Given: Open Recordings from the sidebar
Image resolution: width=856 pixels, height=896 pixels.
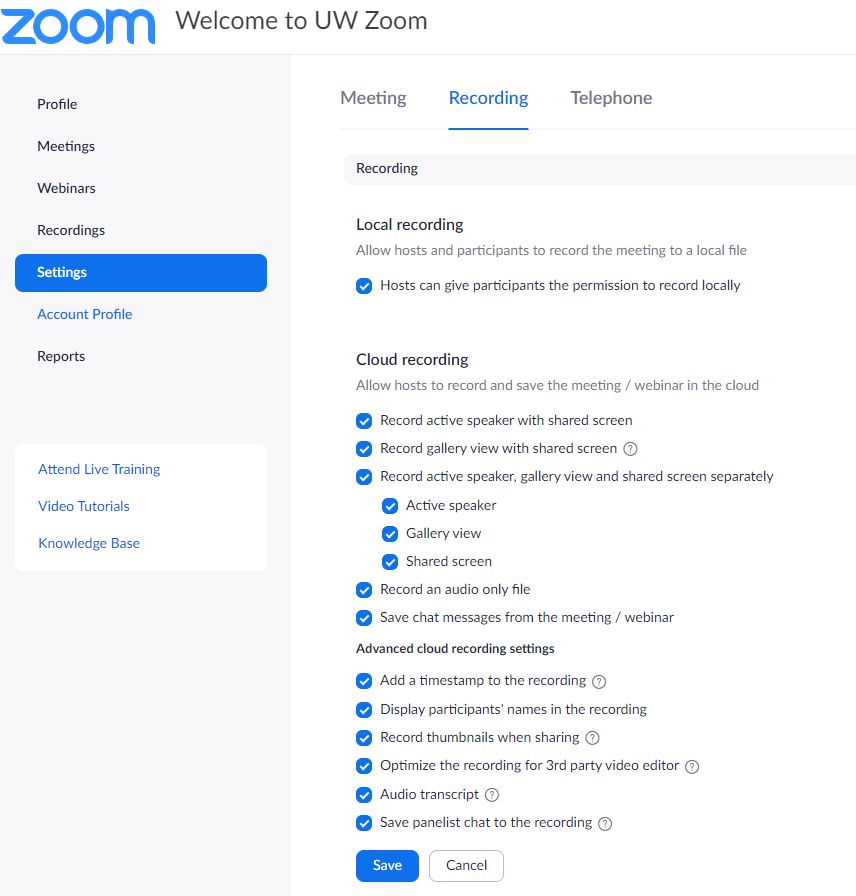Looking at the screenshot, I should (x=71, y=230).
